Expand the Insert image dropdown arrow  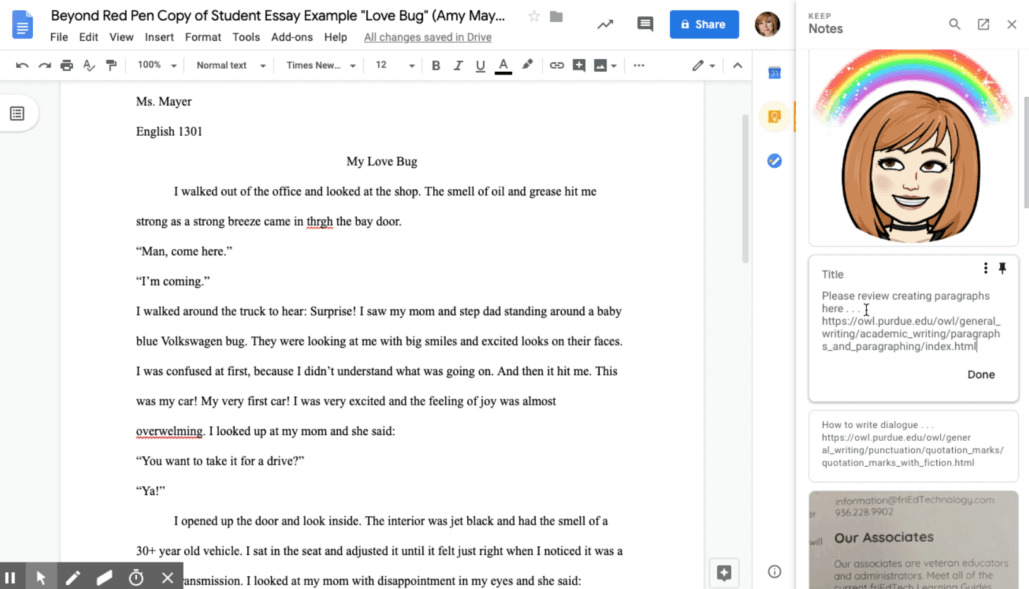click(614, 66)
